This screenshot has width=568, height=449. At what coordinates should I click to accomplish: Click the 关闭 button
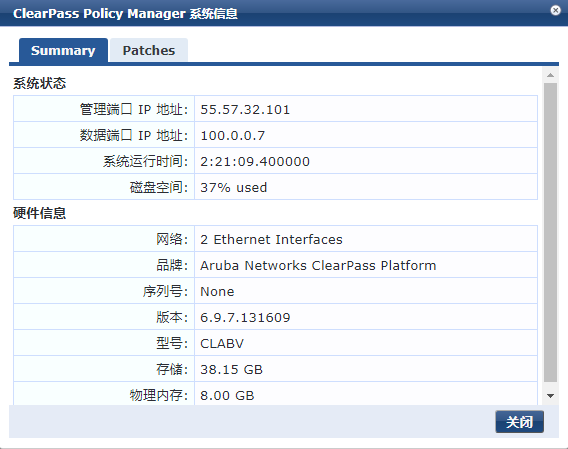[519, 422]
